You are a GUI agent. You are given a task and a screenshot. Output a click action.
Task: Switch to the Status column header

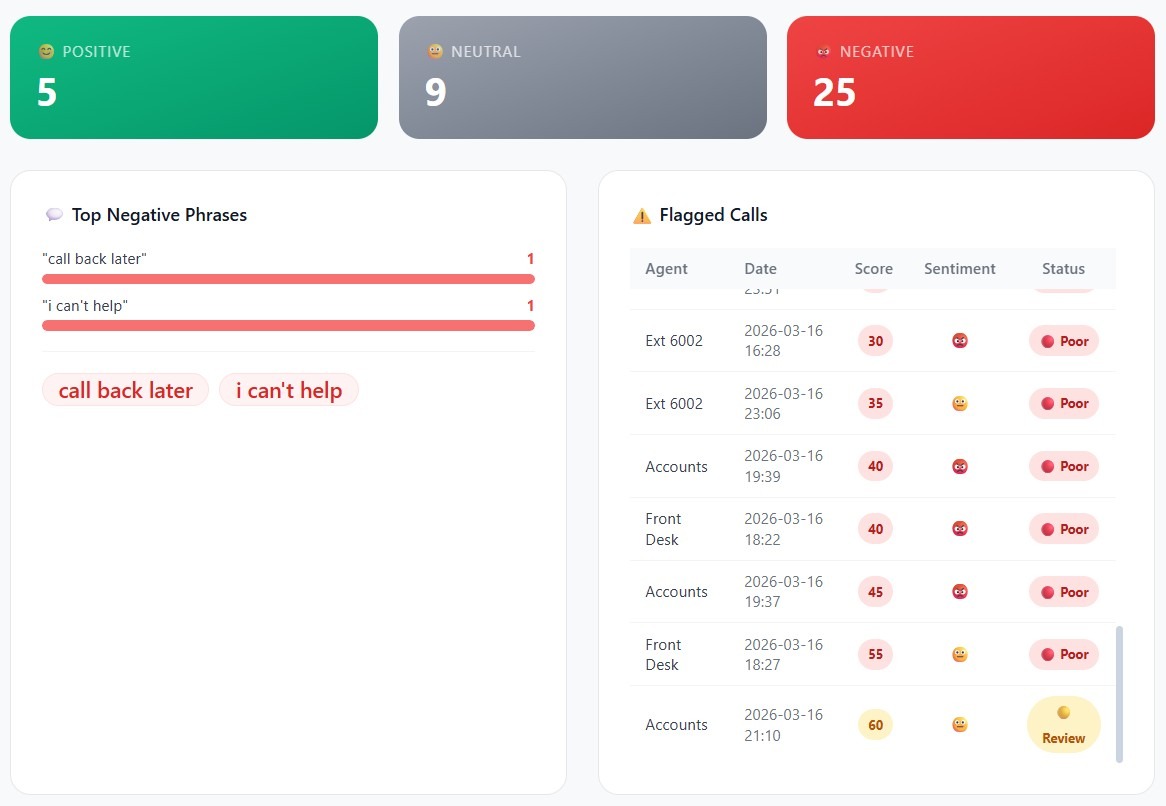click(1063, 268)
